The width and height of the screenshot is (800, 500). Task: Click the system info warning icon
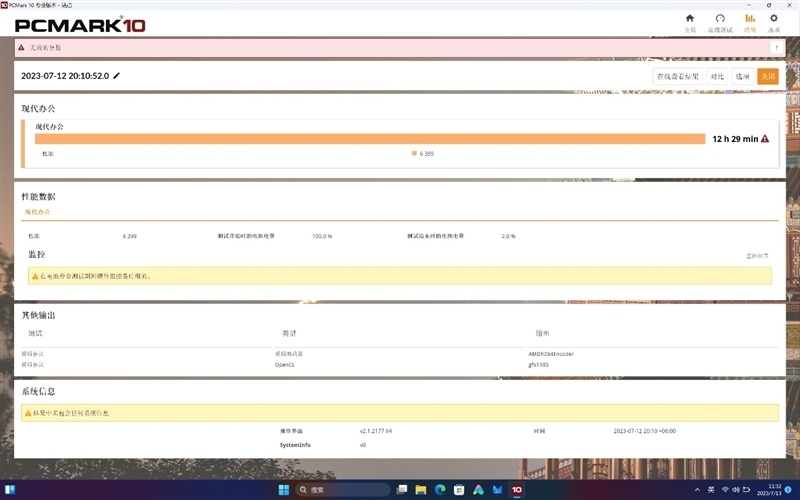coord(28,413)
